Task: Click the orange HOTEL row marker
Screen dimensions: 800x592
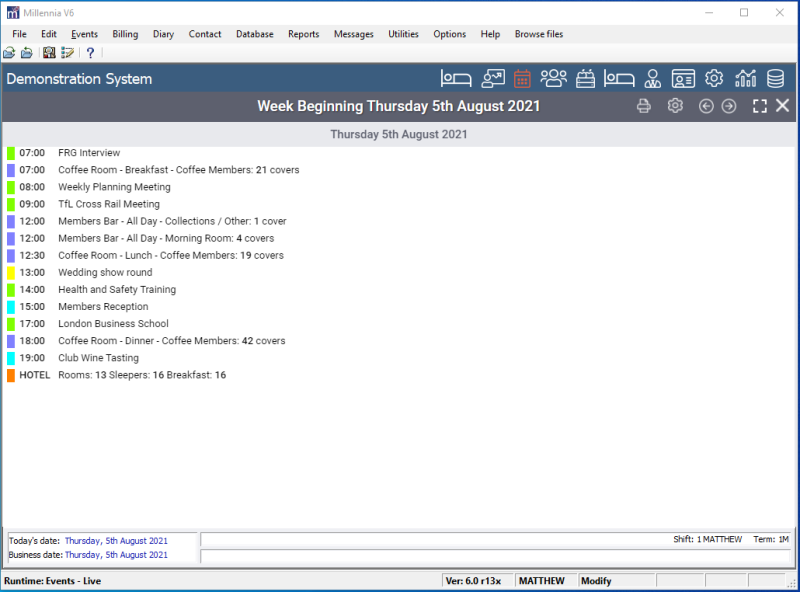Action: (x=11, y=375)
